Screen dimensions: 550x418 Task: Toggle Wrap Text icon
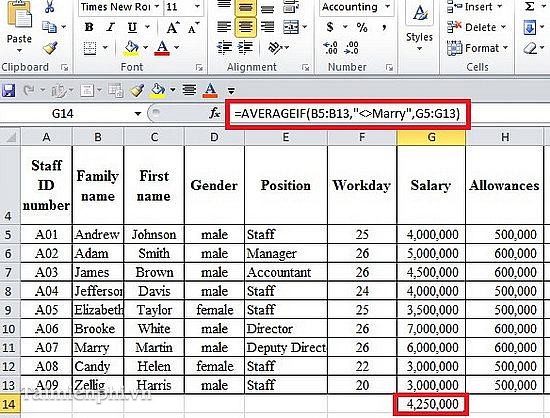tap(291, 7)
